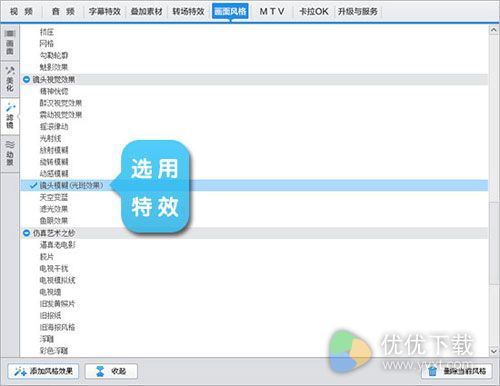The height and width of the screenshot is (386, 500).
Task: Select the 旋转模糊 effect
Action: point(54,162)
